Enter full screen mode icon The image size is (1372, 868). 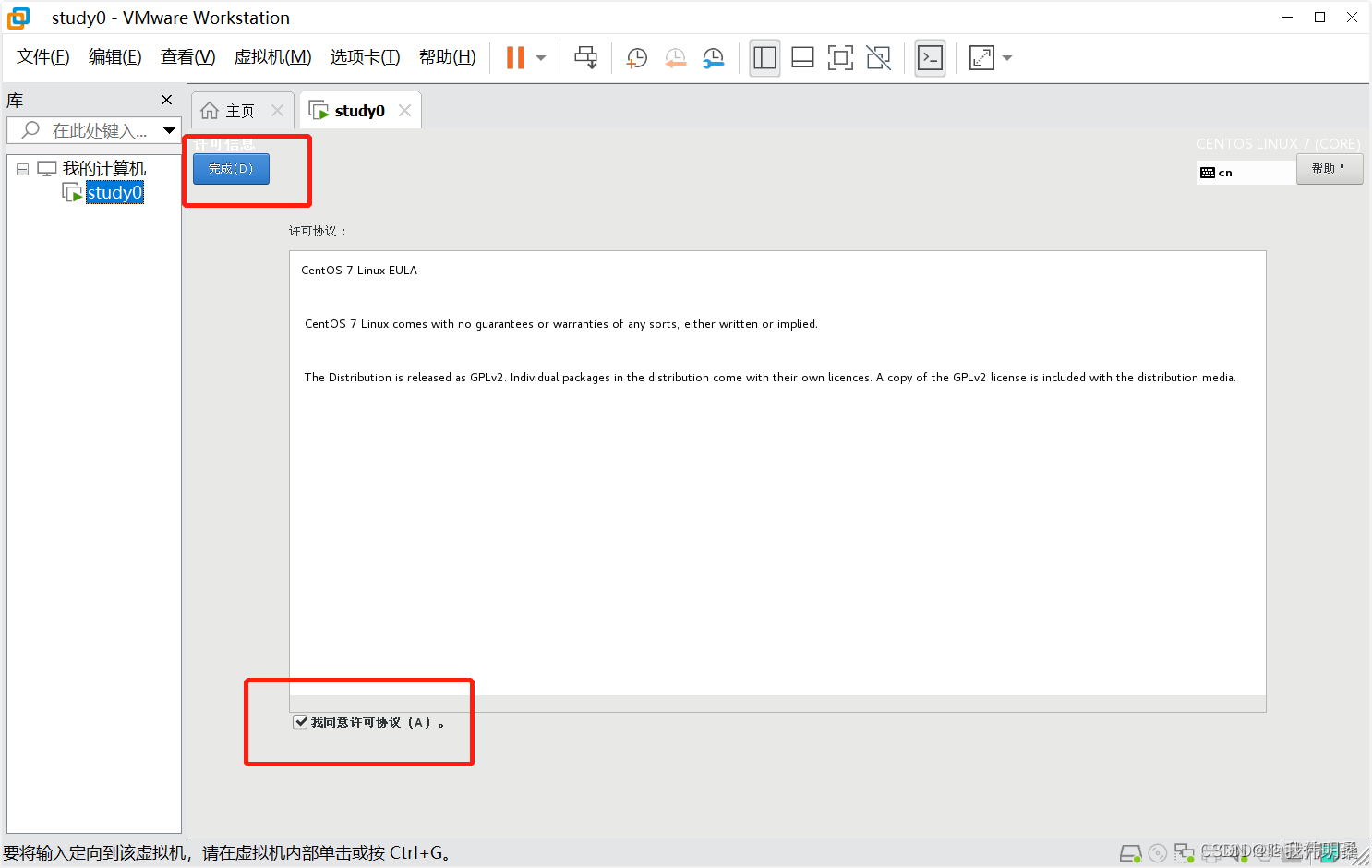pyautogui.click(x=840, y=58)
